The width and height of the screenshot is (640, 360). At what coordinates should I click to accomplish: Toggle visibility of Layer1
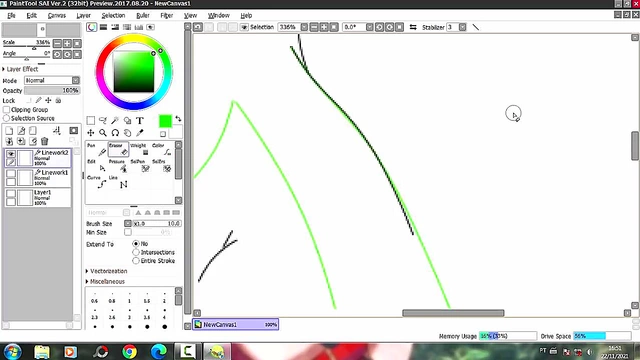coord(11,193)
